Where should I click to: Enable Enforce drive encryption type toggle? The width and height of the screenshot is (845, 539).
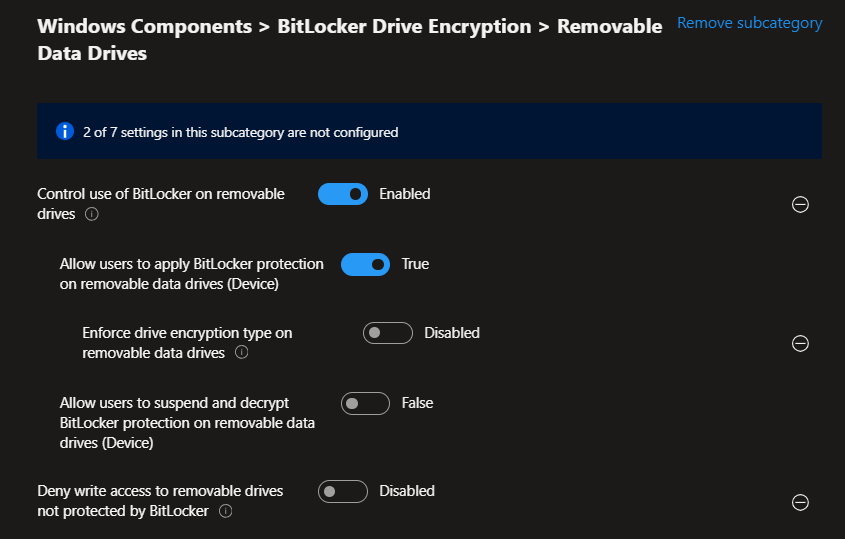pos(388,333)
